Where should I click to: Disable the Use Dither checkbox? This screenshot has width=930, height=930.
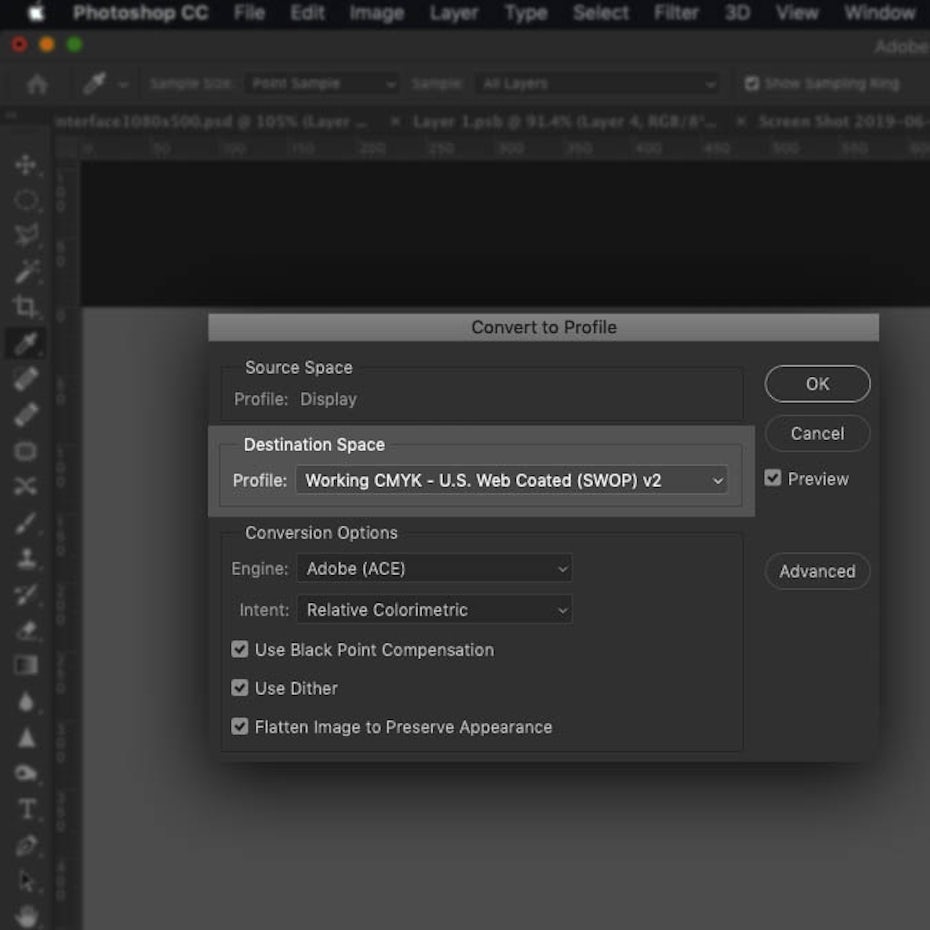[239, 688]
